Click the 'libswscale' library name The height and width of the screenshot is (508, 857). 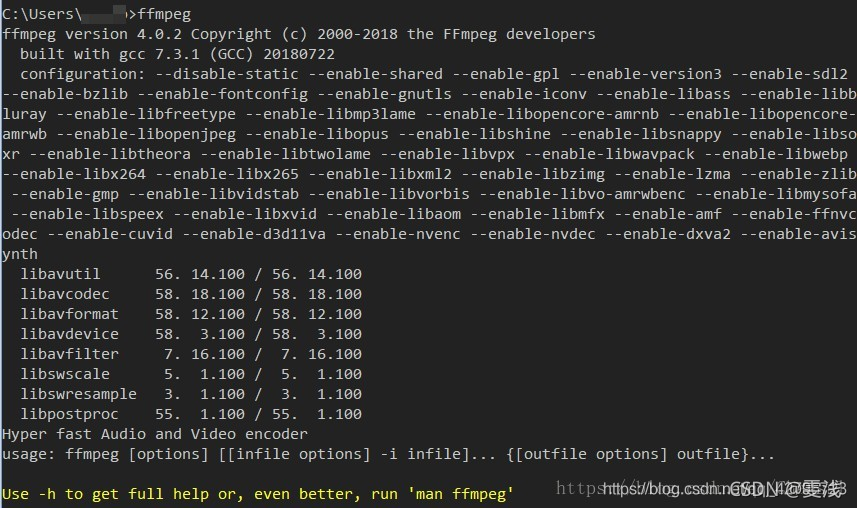pyautogui.click(x=65, y=374)
